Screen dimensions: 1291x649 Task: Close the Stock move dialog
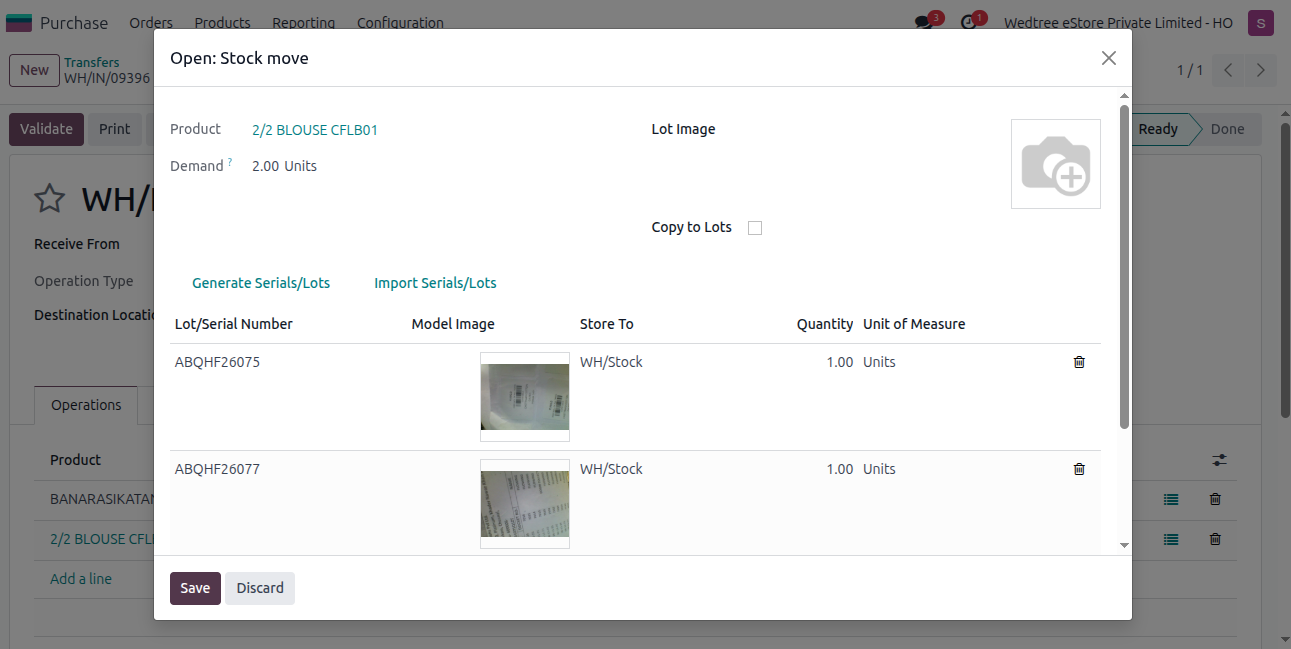(1108, 58)
